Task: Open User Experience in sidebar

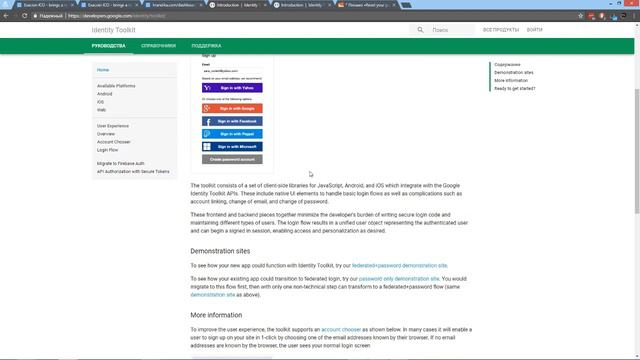Action: [113, 126]
